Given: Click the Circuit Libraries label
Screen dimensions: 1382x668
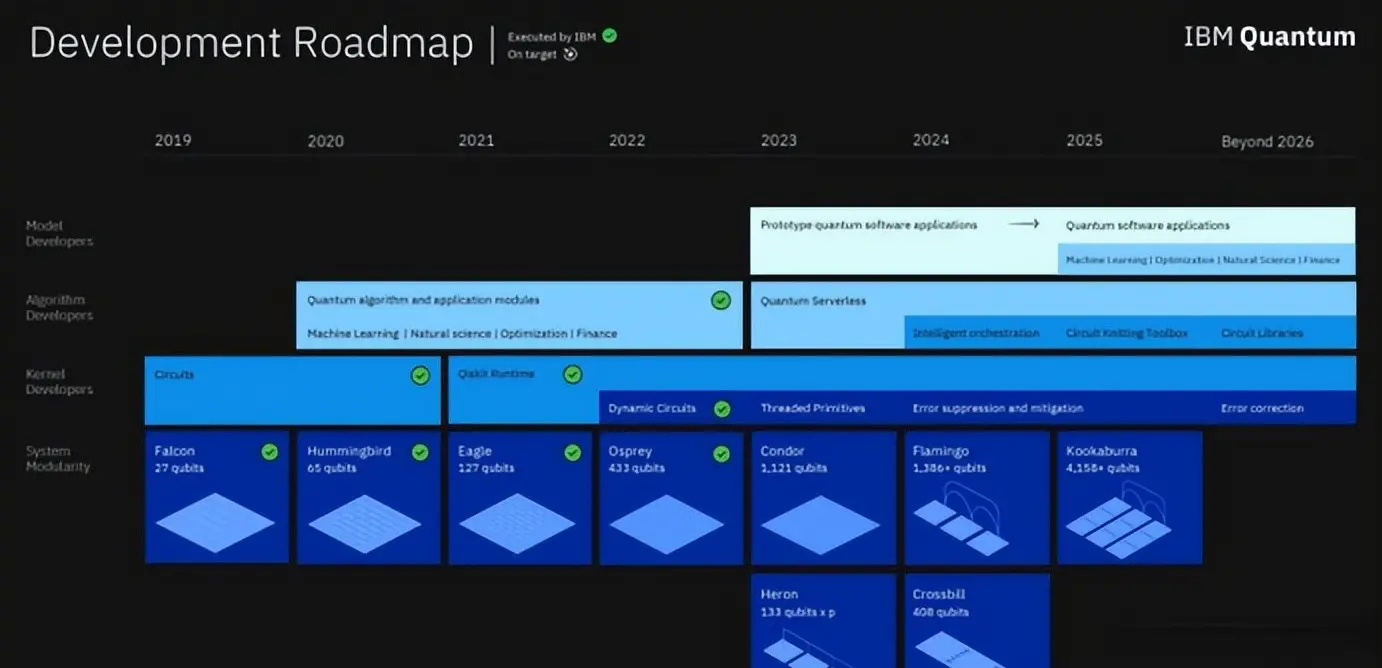Looking at the screenshot, I should click(1262, 333).
